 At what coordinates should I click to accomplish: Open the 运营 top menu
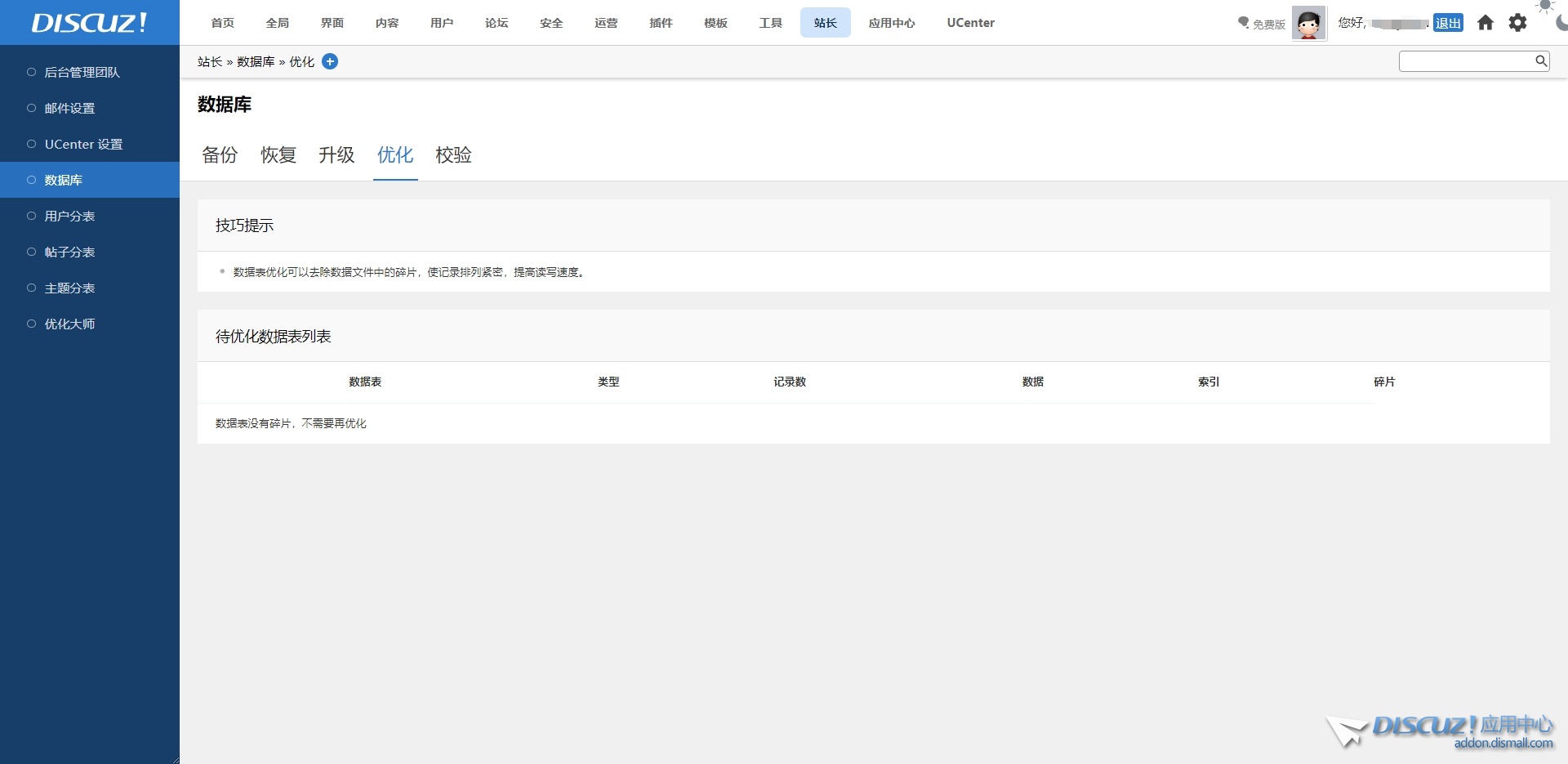click(x=606, y=23)
